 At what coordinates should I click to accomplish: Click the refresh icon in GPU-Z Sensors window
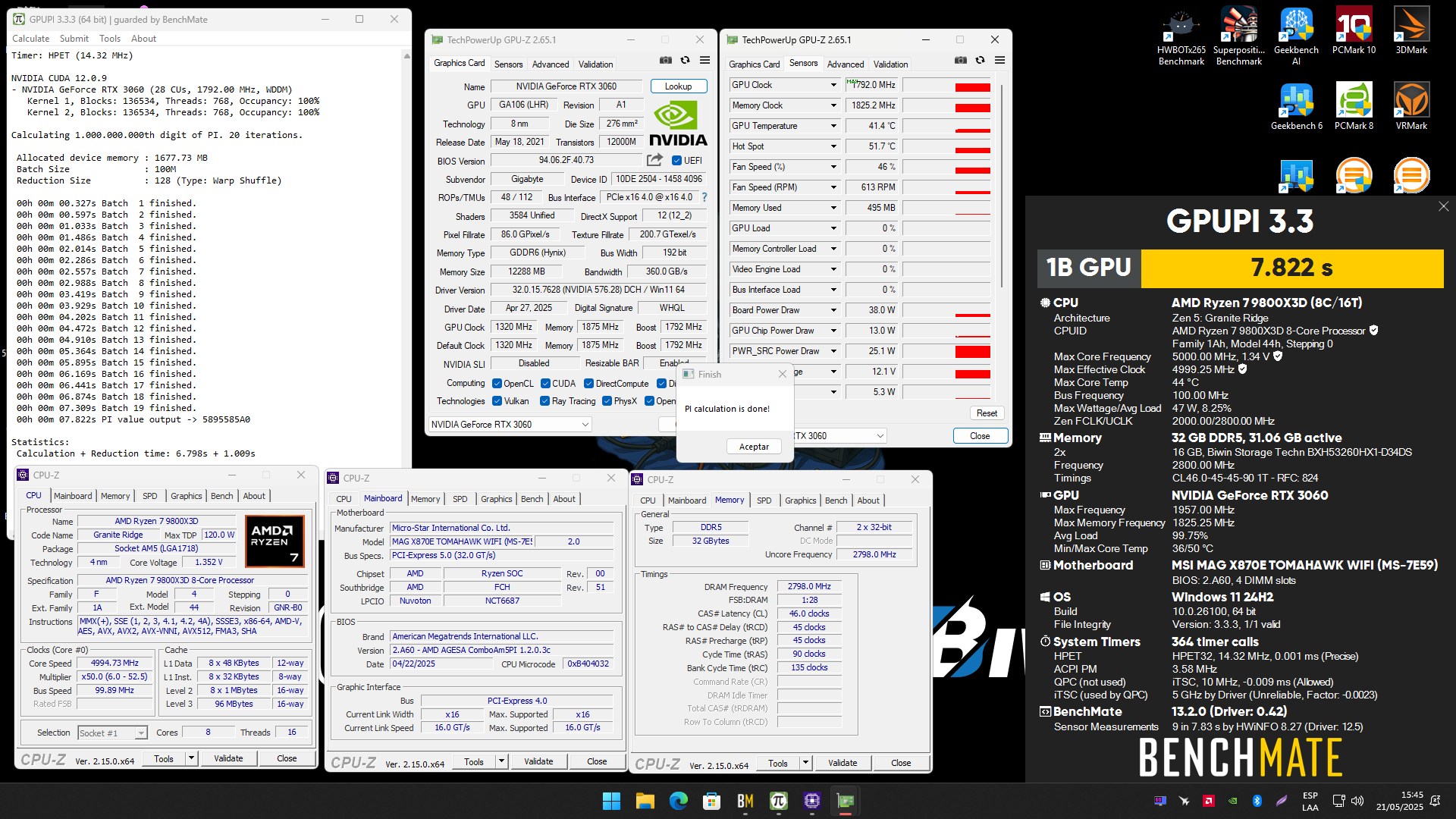click(x=980, y=61)
